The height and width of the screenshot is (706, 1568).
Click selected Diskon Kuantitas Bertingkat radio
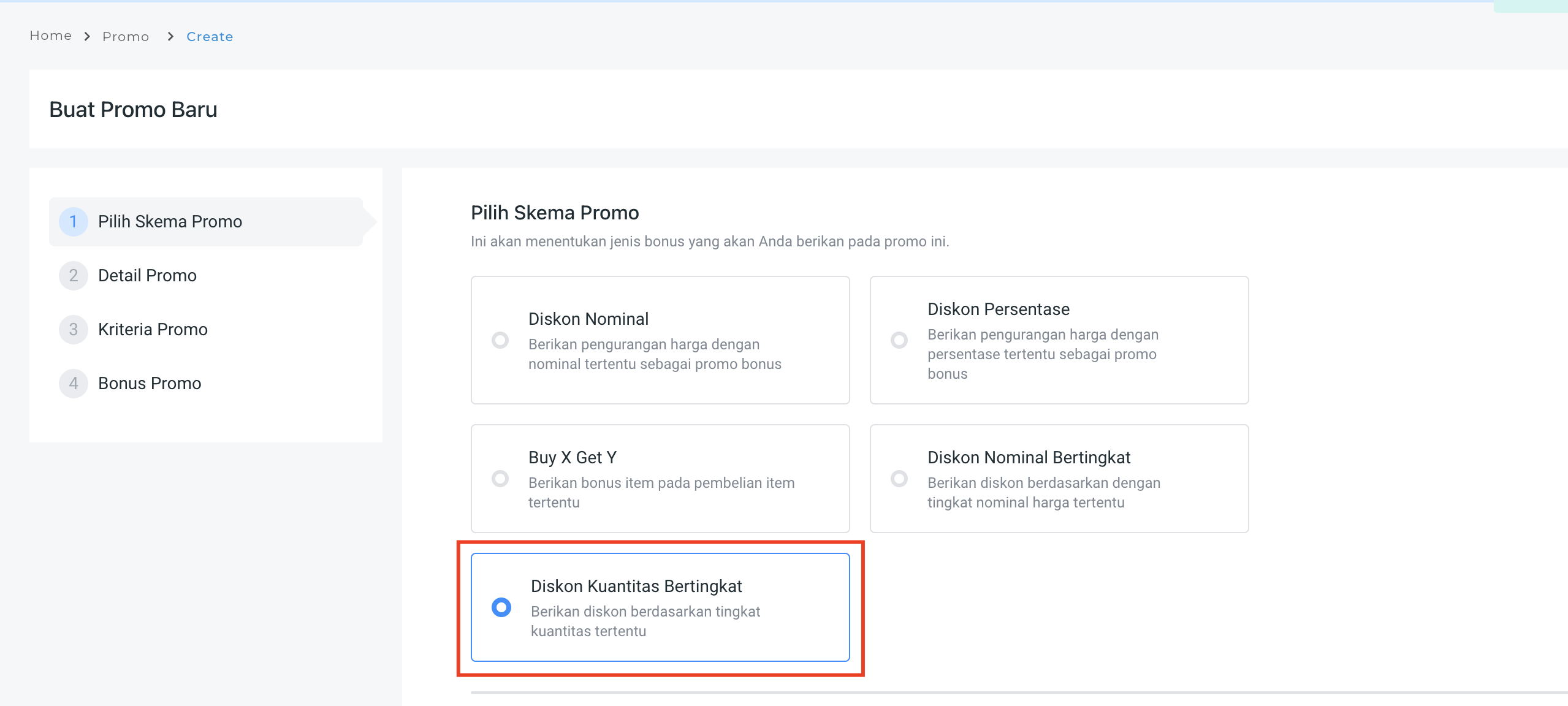coord(501,607)
